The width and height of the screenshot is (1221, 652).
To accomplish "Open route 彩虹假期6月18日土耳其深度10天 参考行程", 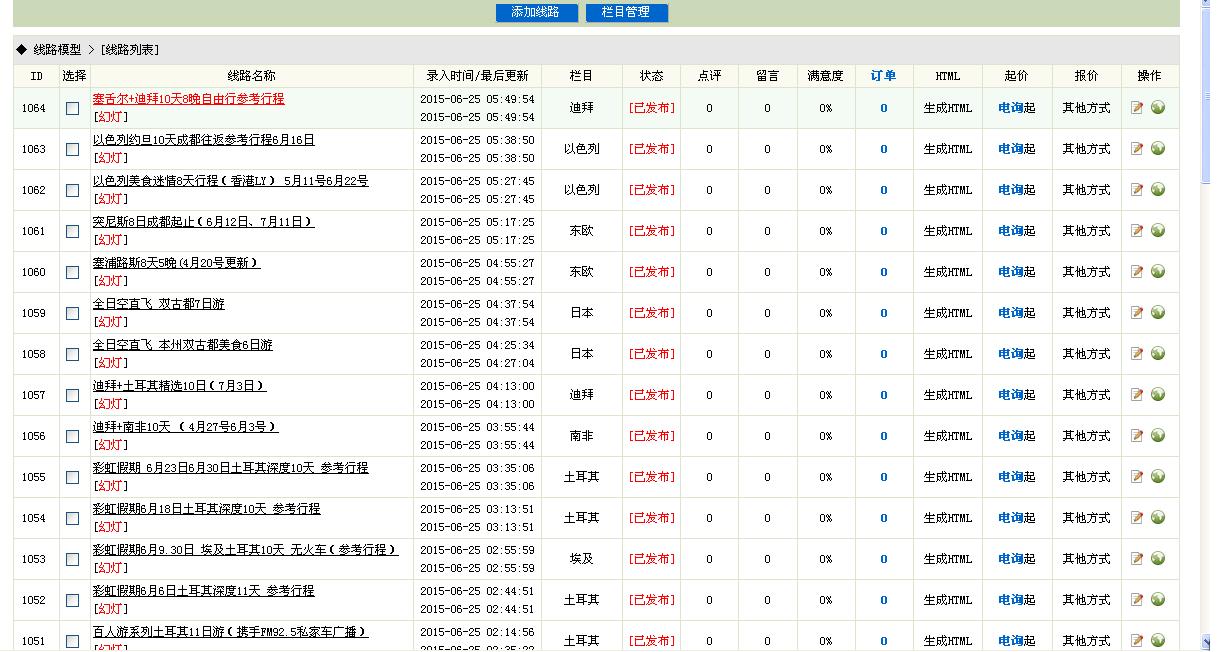I will pos(207,509).
